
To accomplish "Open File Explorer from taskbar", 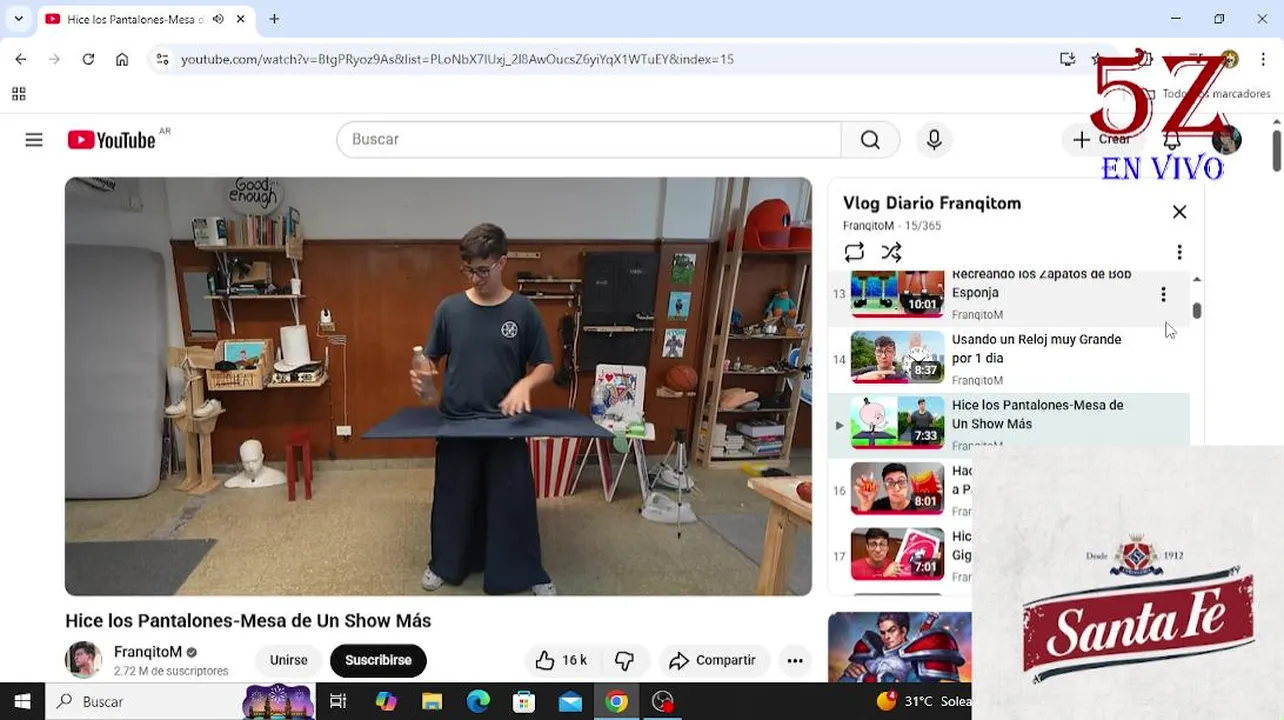I will point(431,702).
